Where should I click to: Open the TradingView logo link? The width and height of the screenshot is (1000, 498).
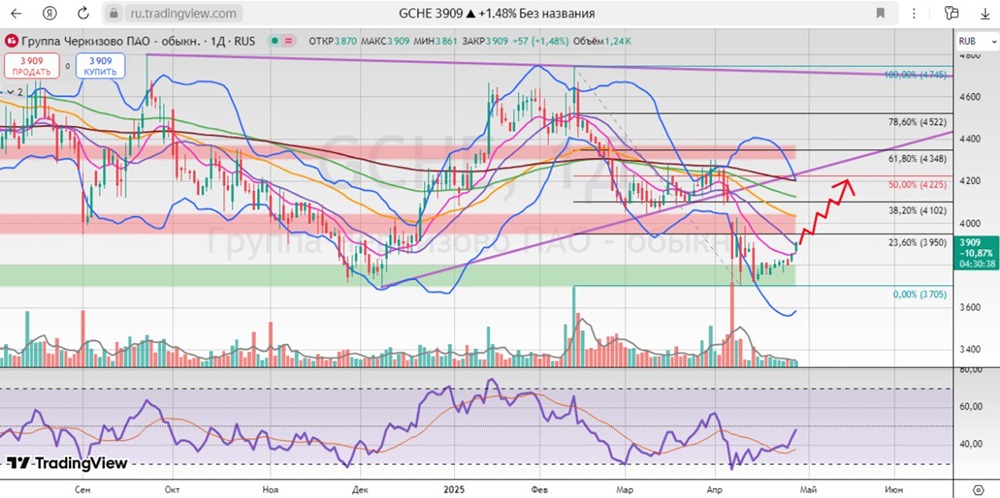click(68, 464)
